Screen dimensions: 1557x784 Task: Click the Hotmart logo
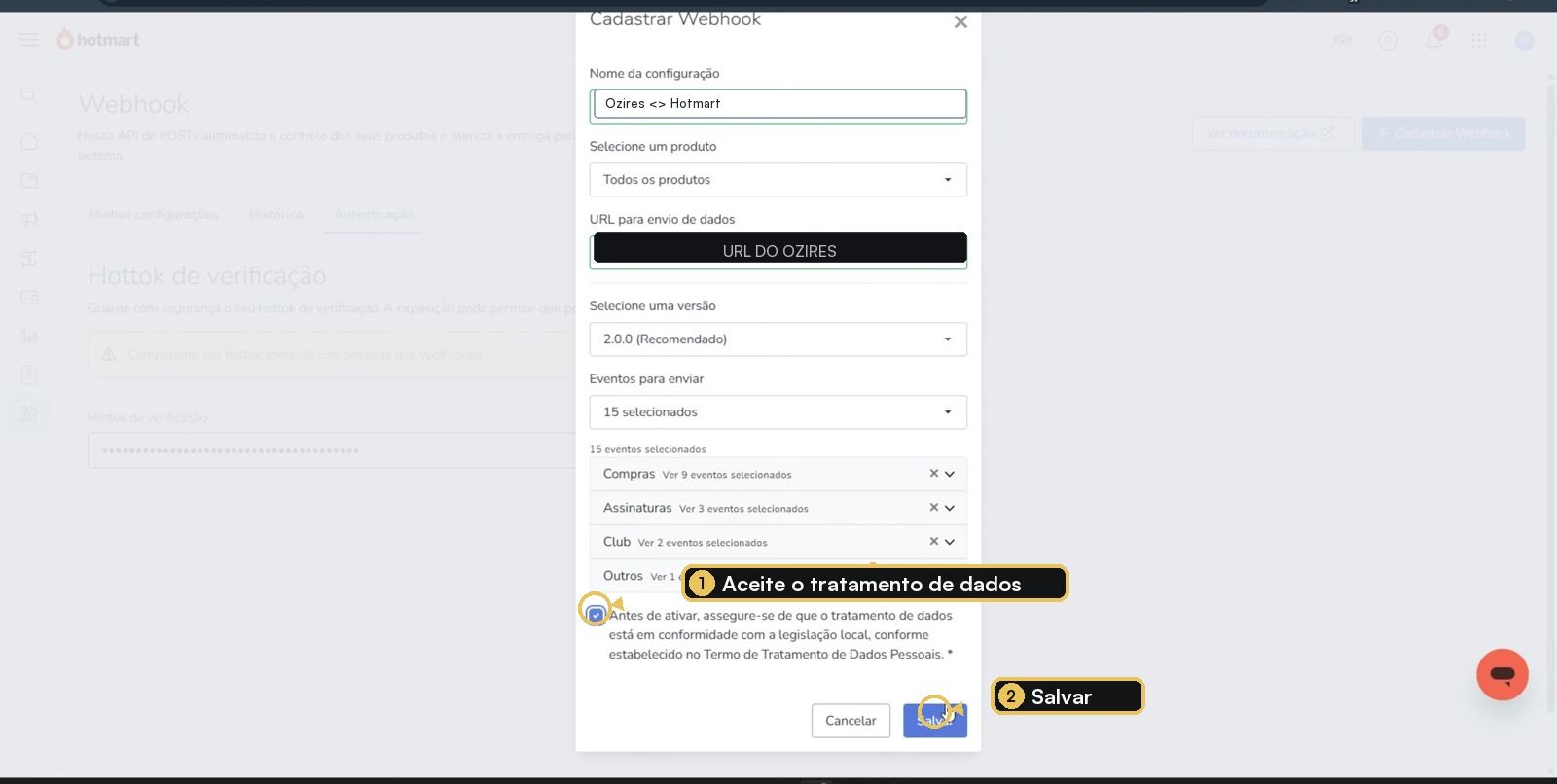98,40
